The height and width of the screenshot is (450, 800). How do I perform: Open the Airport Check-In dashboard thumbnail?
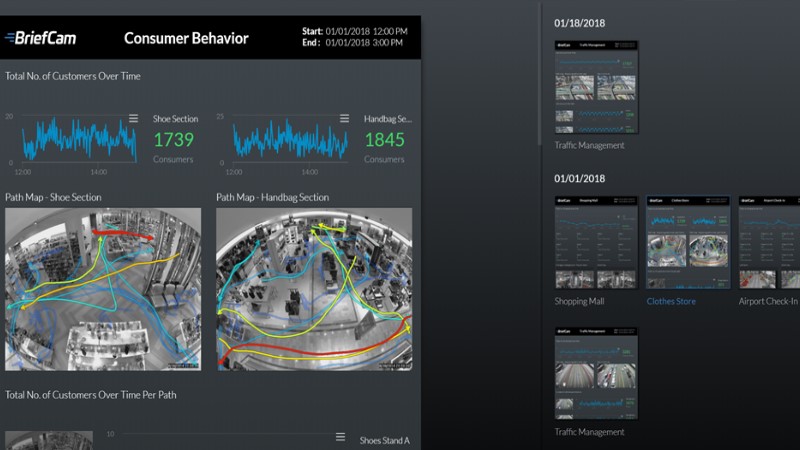[x=768, y=242]
